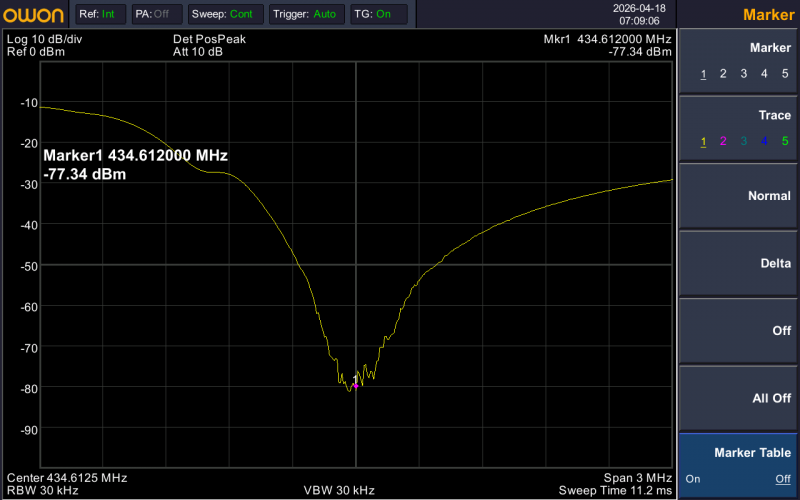Select marker number 5 in Marker row
Screen dimensions: 800x500
click(x=785, y=74)
